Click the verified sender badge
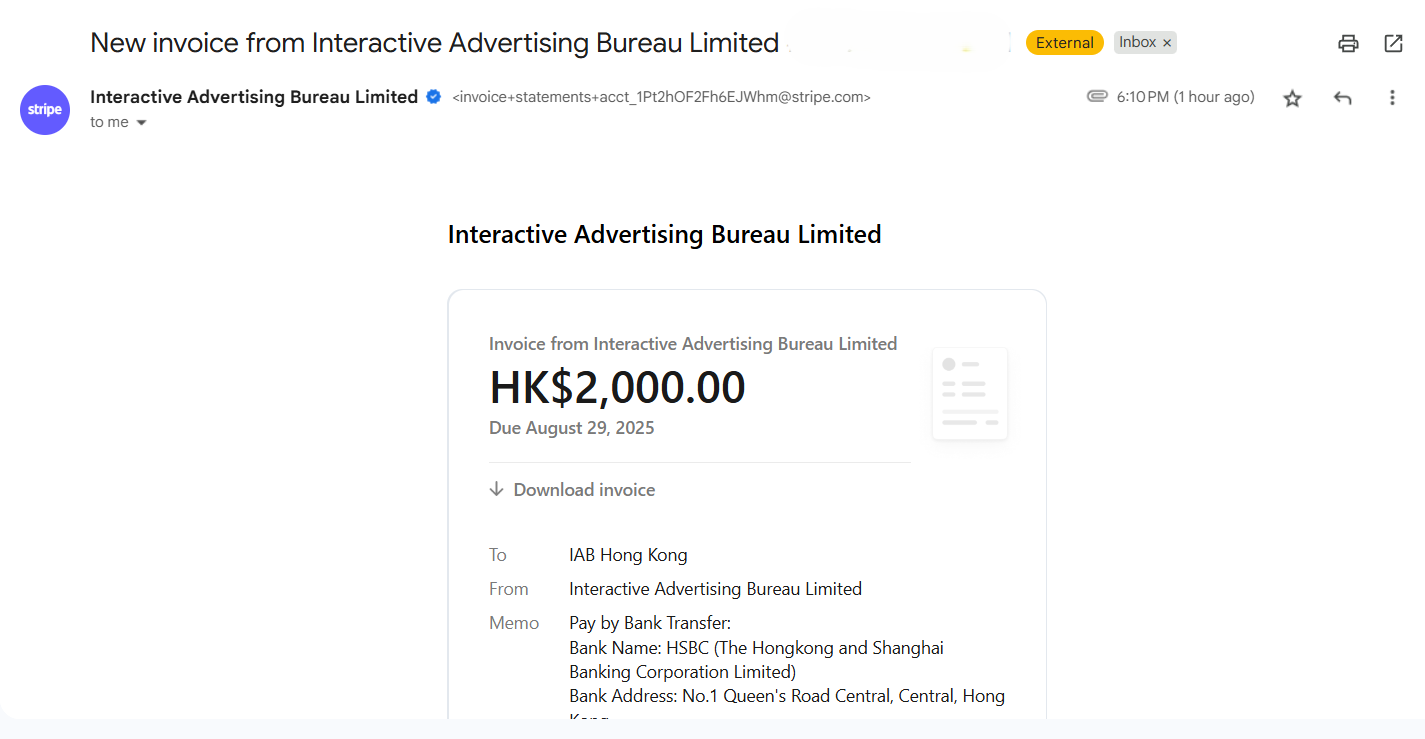Viewport: 1425px width, 739px height. tap(434, 97)
